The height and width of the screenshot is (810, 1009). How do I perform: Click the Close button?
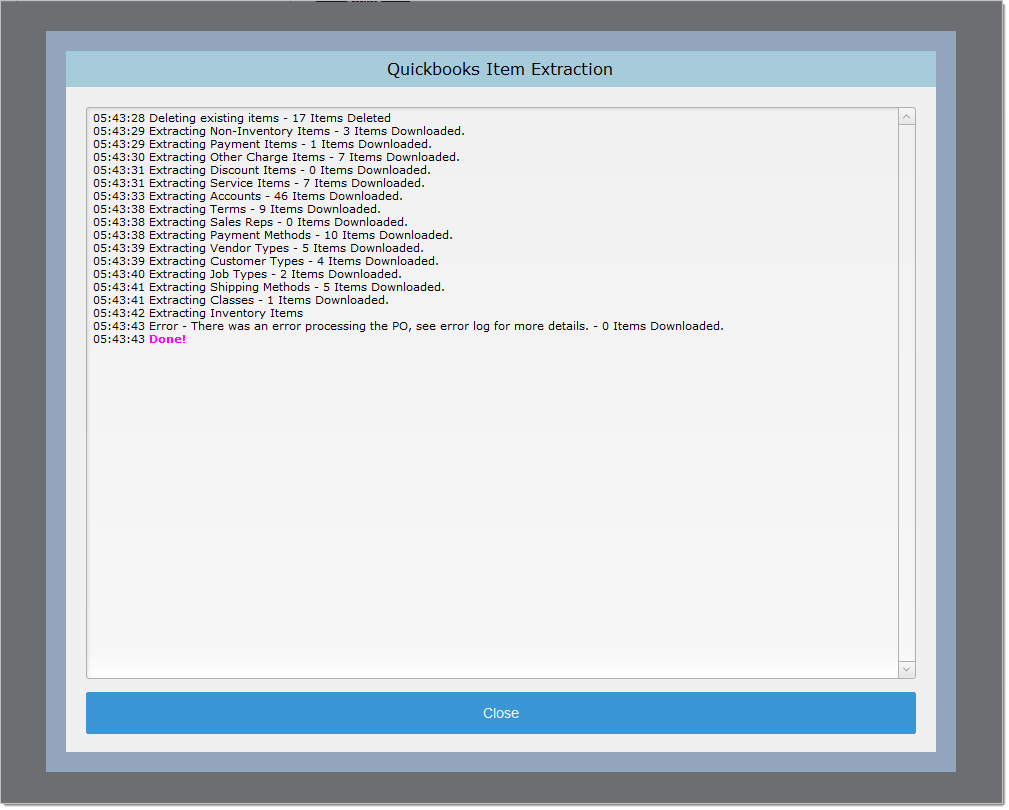(x=502, y=715)
